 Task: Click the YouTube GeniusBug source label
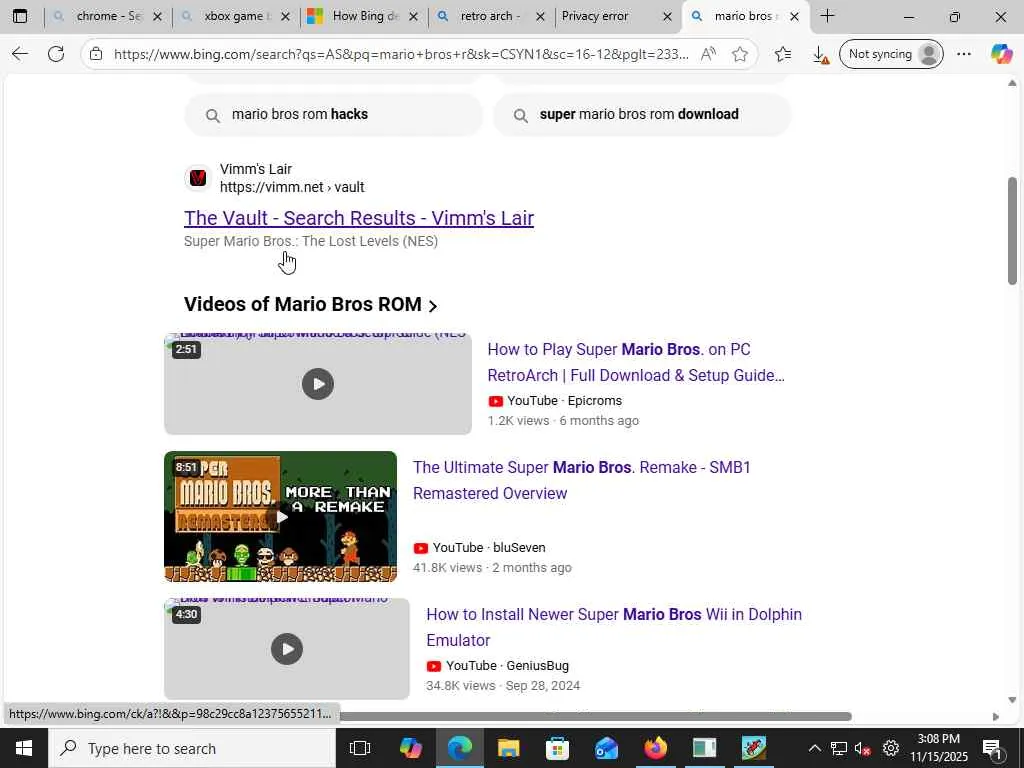point(498,666)
